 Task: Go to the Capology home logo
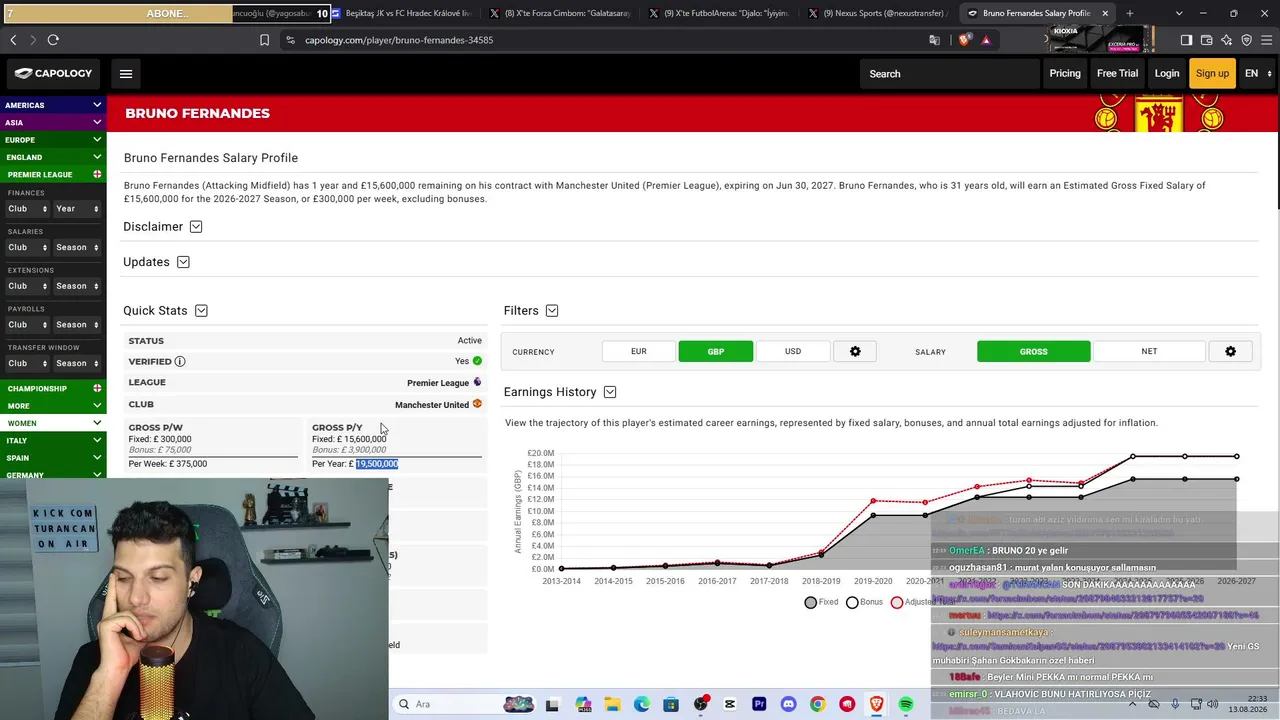click(54, 73)
